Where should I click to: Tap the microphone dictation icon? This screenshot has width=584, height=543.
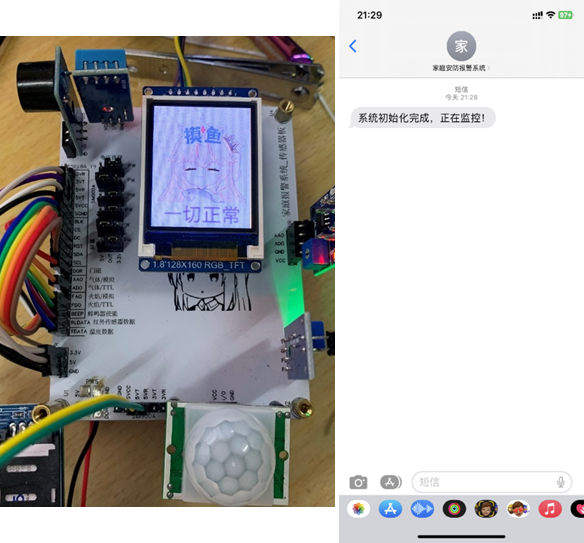(561, 482)
